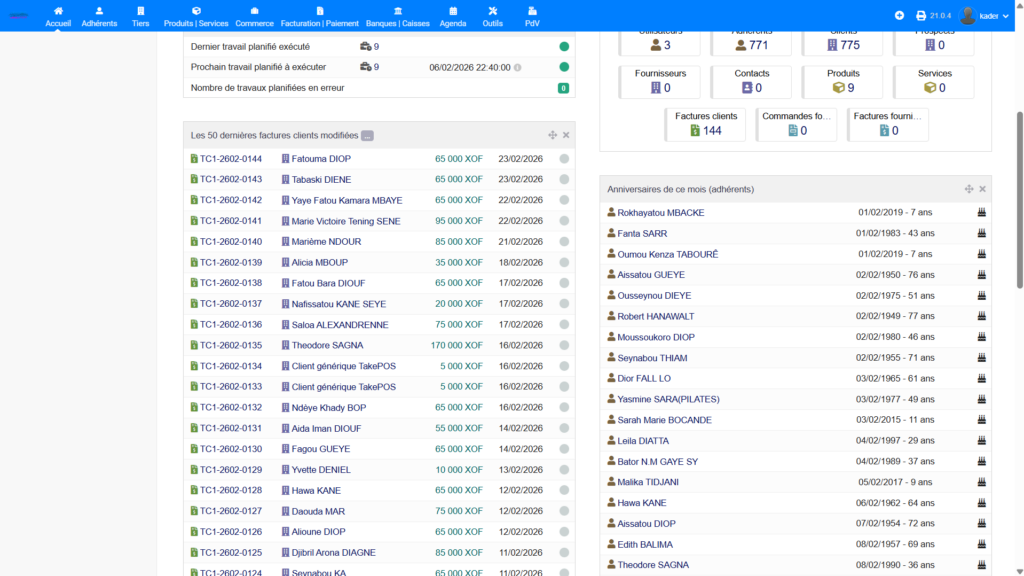Image resolution: width=1024 pixels, height=576 pixels.
Task: Expand the ellipsis badge beside invoices title
Action: click(x=367, y=135)
